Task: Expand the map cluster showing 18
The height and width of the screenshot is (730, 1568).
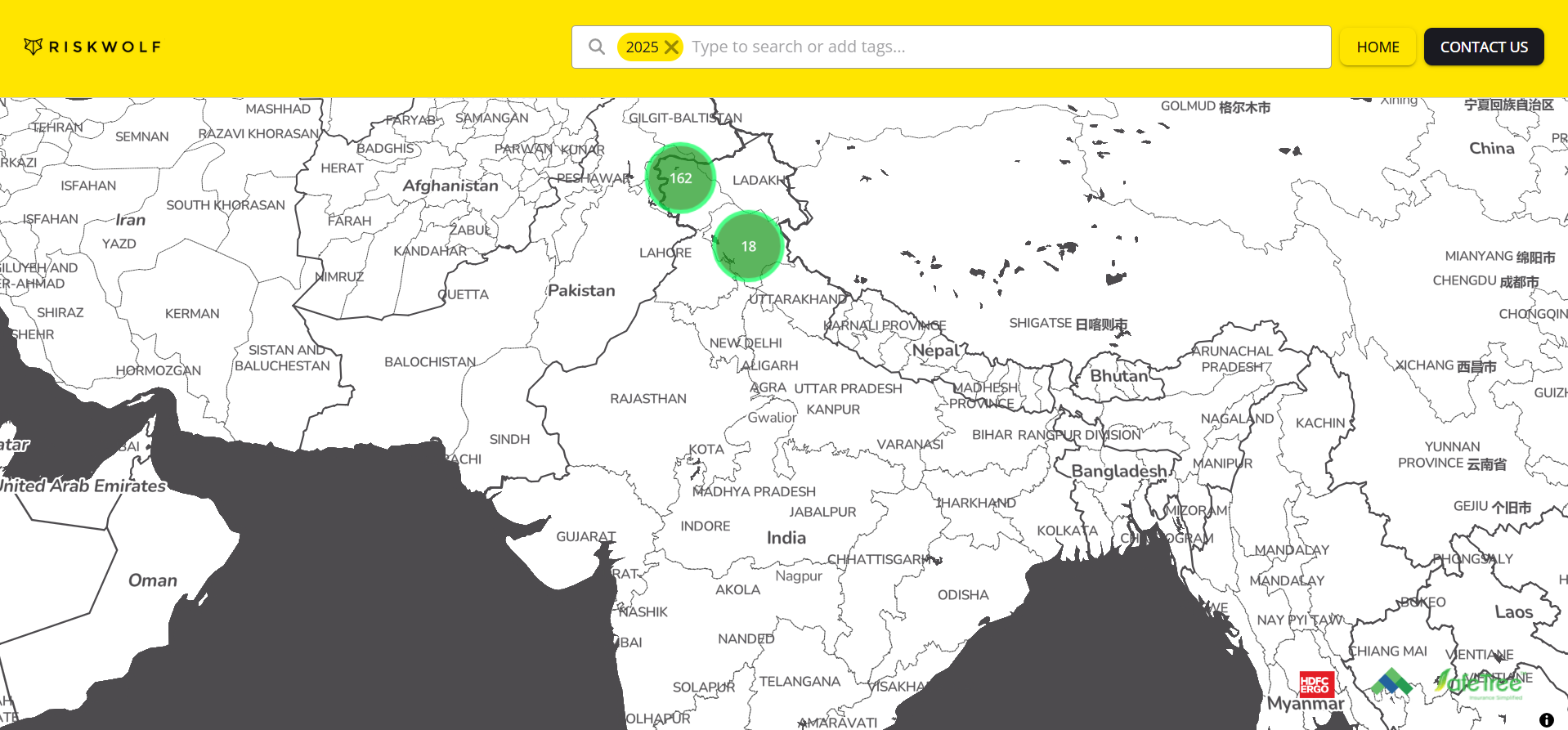Action: pos(748,246)
